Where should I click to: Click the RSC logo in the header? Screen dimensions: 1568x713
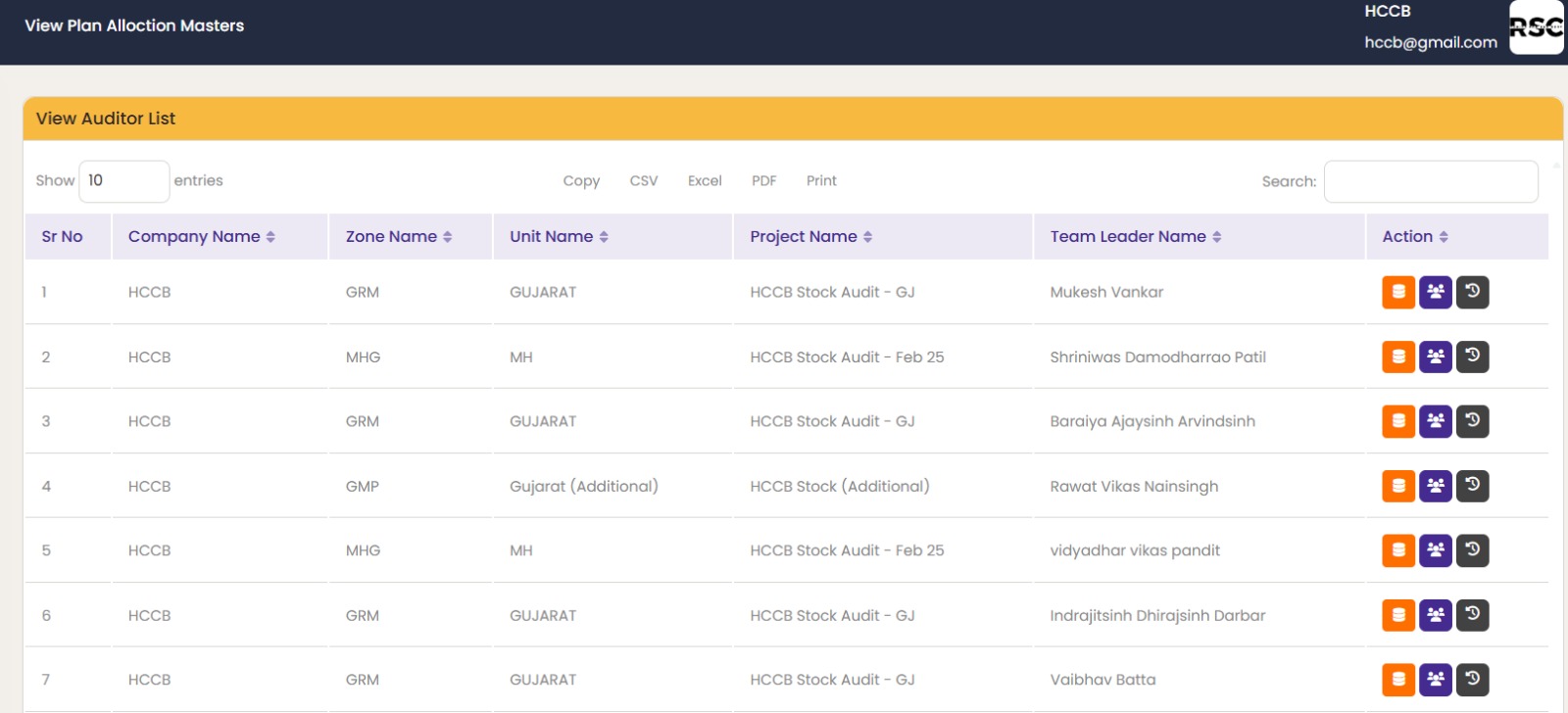click(x=1536, y=27)
